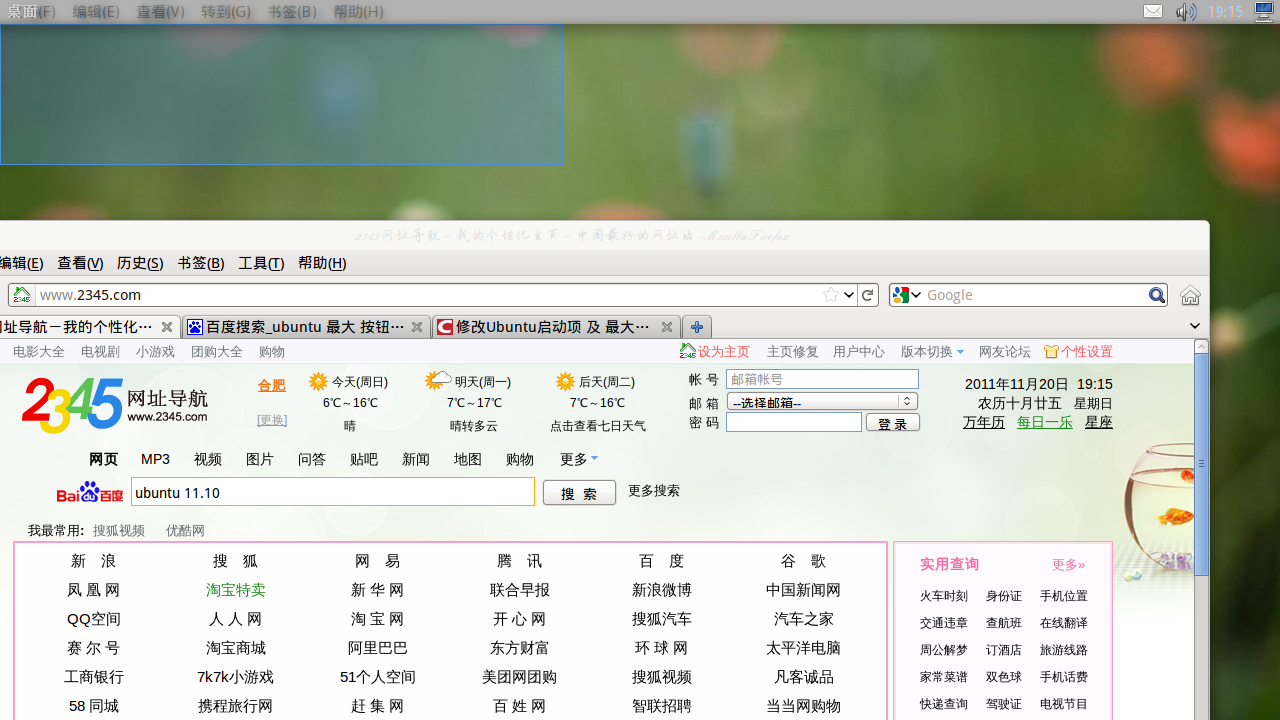The image size is (1280, 720).
Task: Click the Baidu search box containing ubuntu 11.10
Action: click(333, 492)
